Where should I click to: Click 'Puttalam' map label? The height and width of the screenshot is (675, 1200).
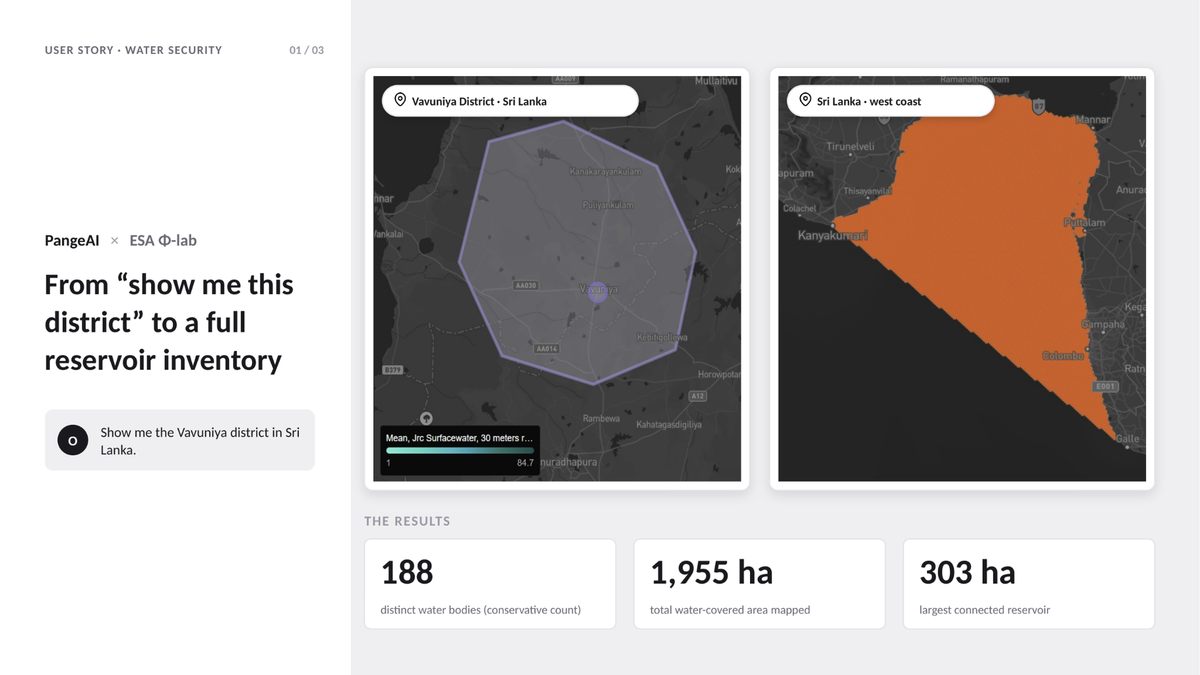pyautogui.click(x=1084, y=223)
